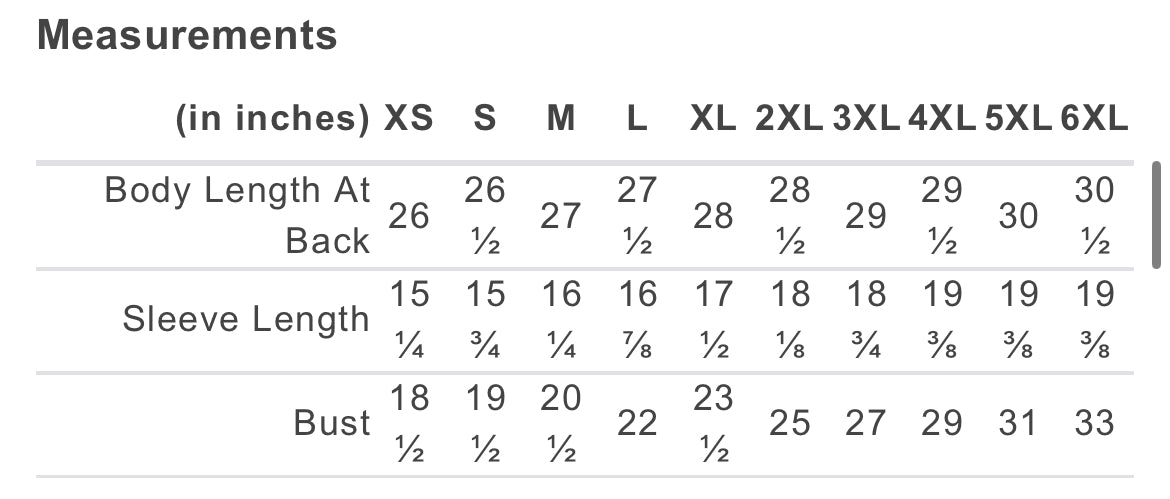This screenshot has height=499, width=1170.
Task: Click the Bust row label
Action: click(332, 423)
